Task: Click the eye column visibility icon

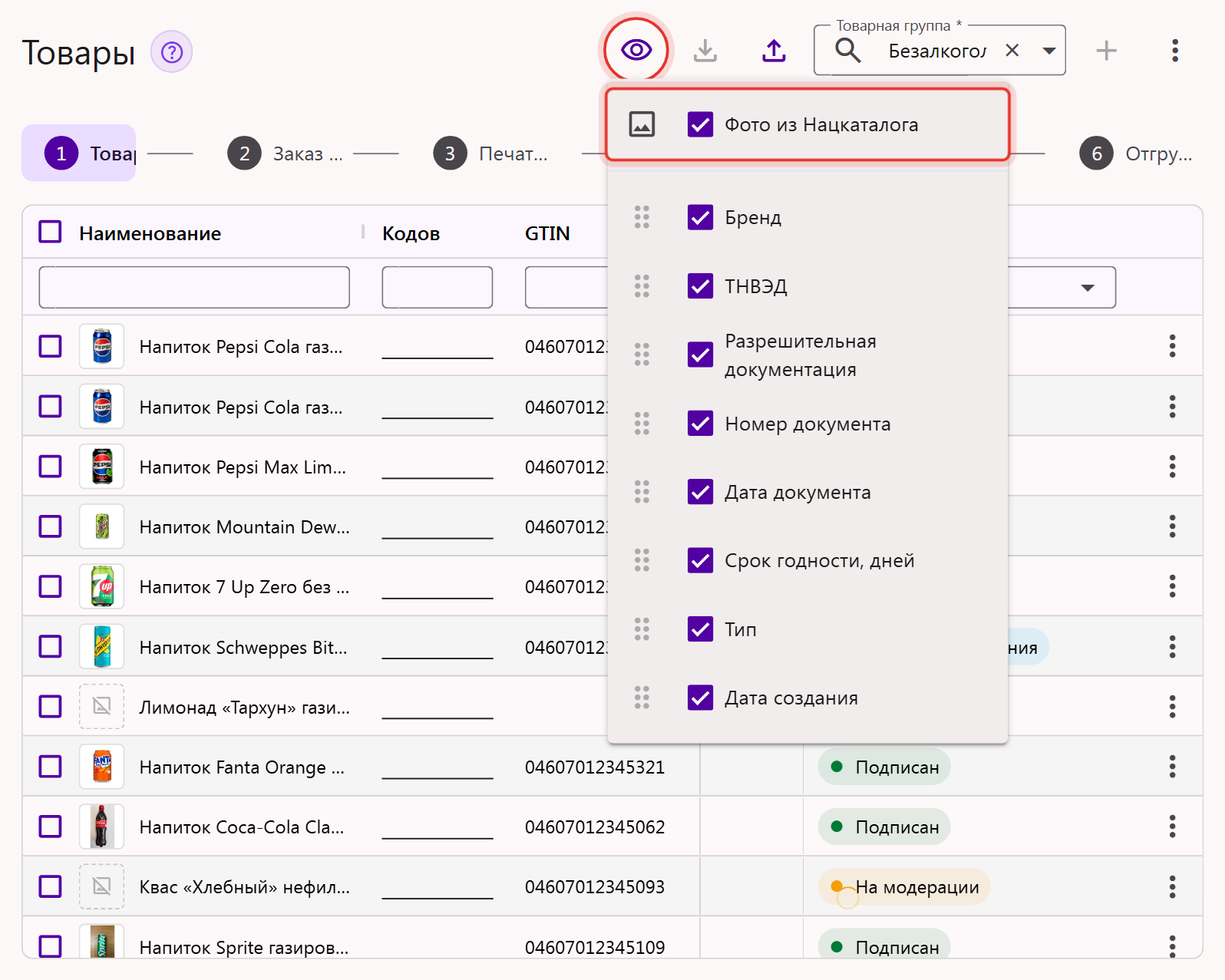Action: click(636, 51)
